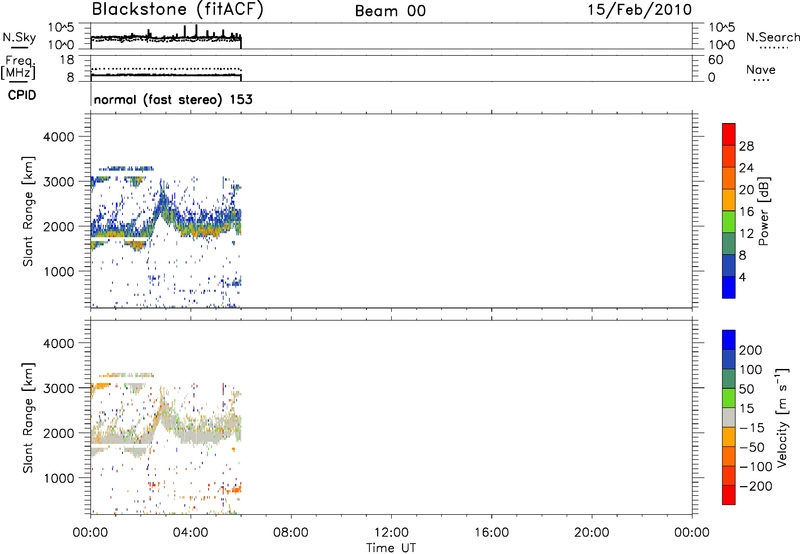Click the "Blackstone (fitACF)" title text
This screenshot has width=800, height=554.
pos(177,10)
